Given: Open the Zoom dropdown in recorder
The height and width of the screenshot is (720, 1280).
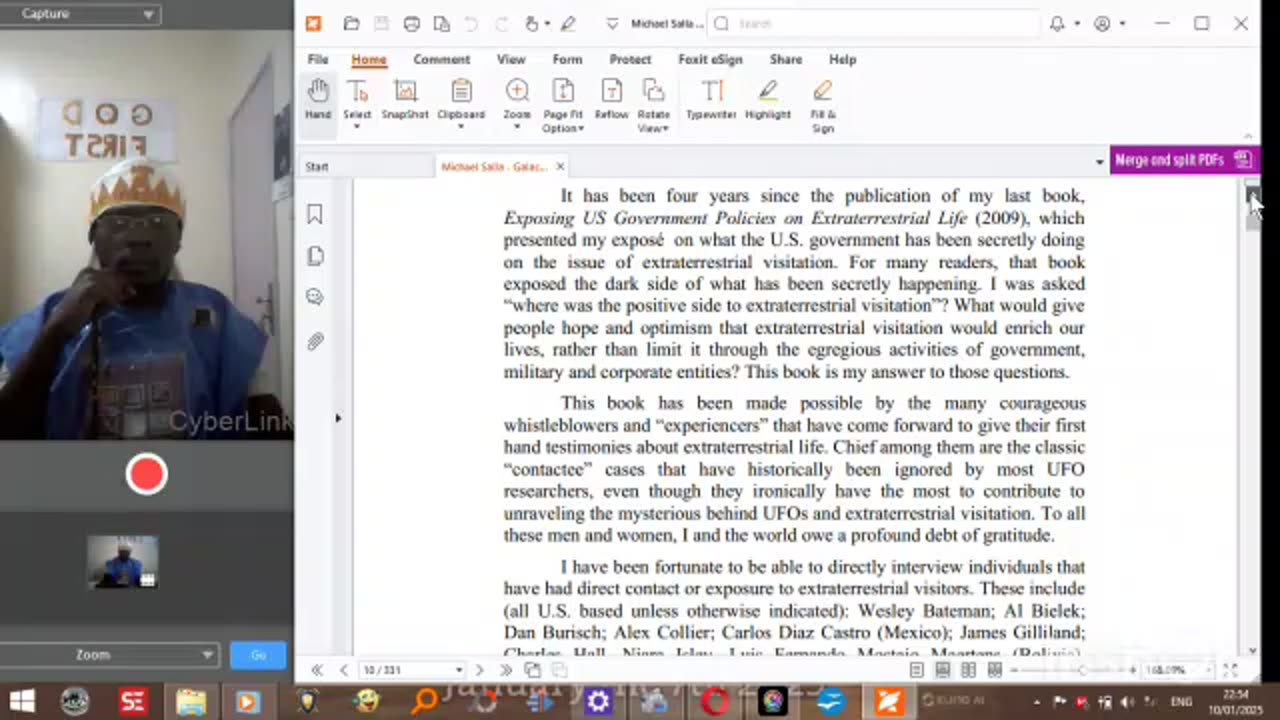Looking at the screenshot, I should [x=109, y=655].
